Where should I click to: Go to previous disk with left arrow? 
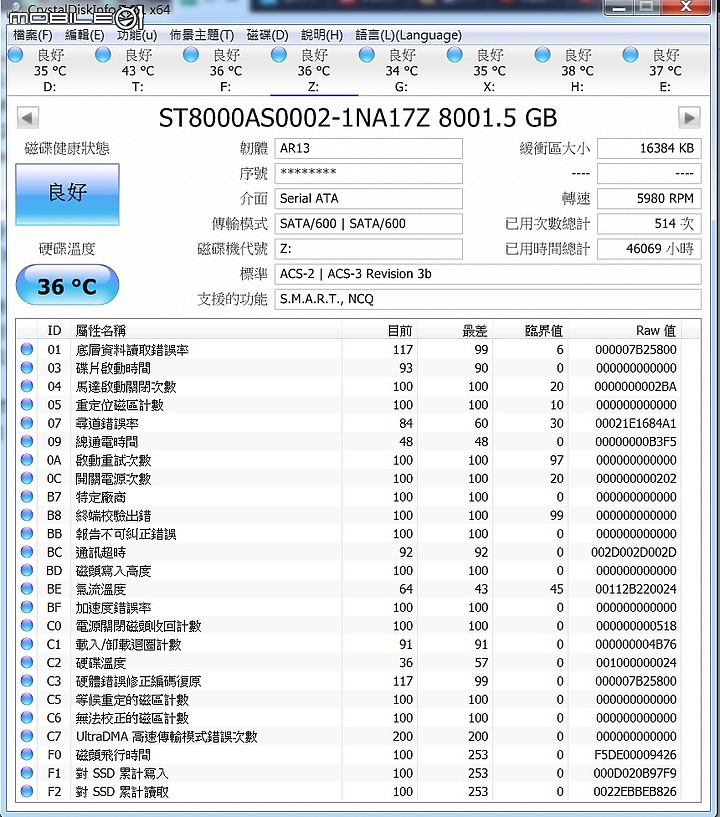pos(28,118)
